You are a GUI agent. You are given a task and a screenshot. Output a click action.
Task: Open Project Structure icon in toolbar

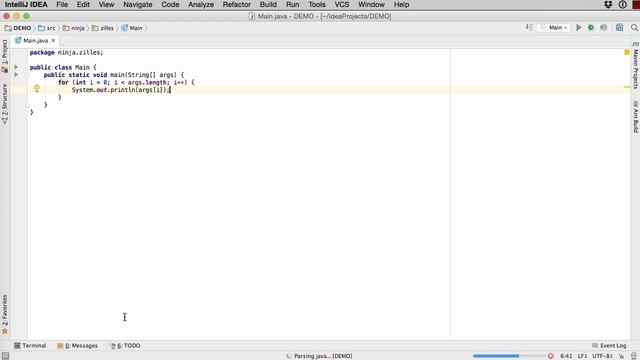(x=619, y=27)
